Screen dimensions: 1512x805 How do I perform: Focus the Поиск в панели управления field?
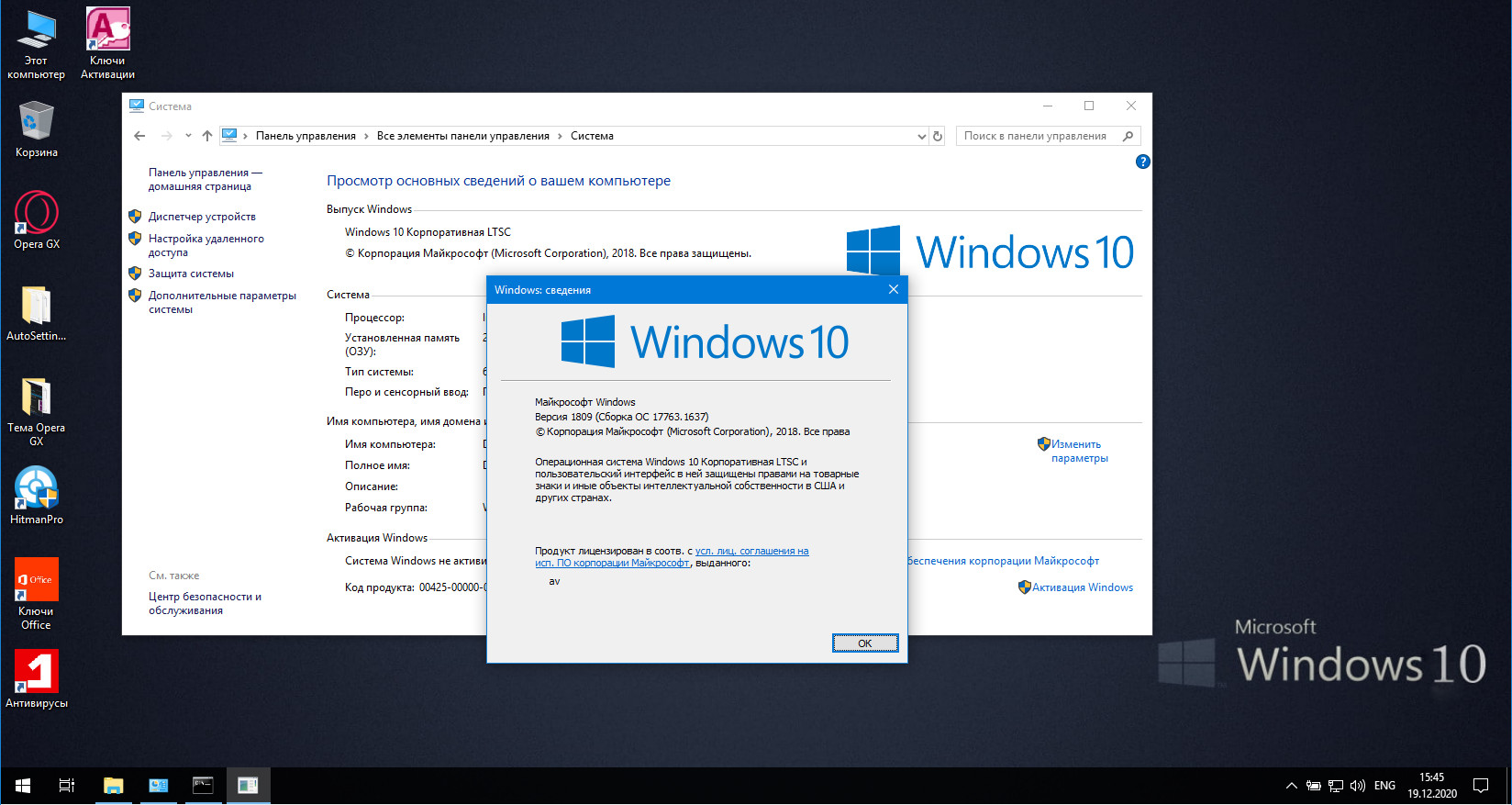(1049, 136)
